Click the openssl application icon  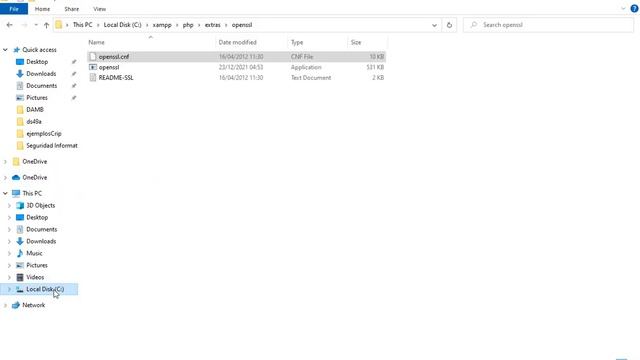pos(93,67)
